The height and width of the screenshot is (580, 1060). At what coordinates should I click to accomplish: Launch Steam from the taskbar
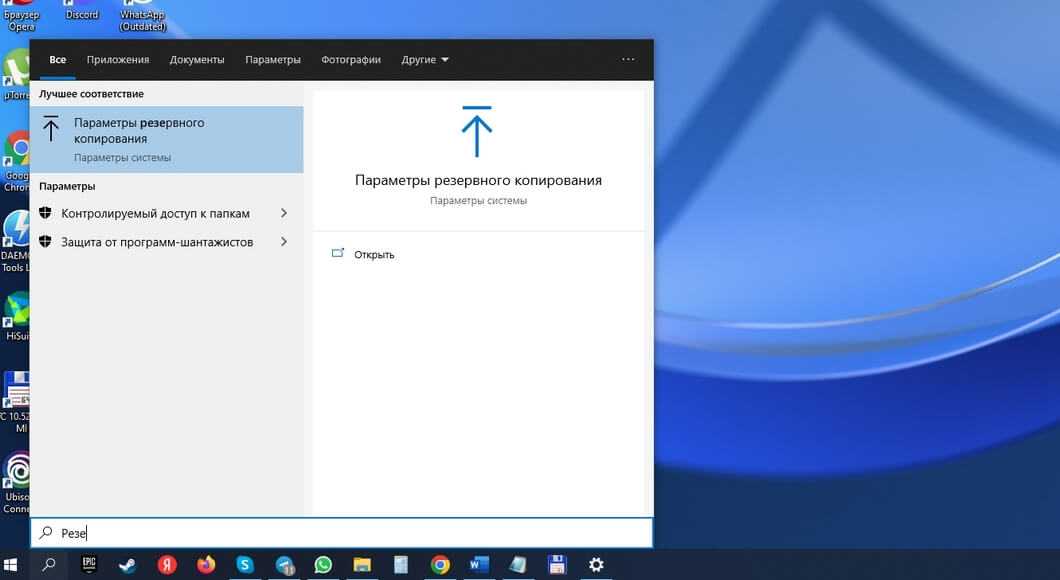127,565
